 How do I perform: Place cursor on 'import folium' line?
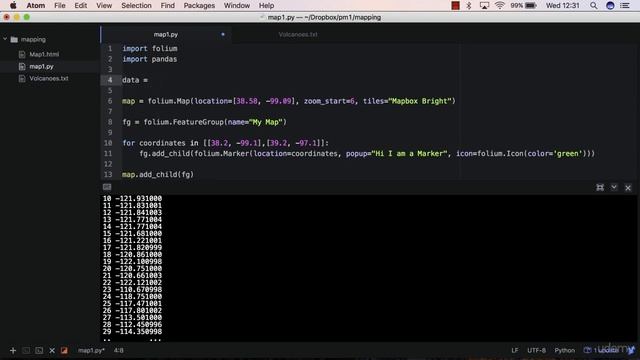[150, 49]
